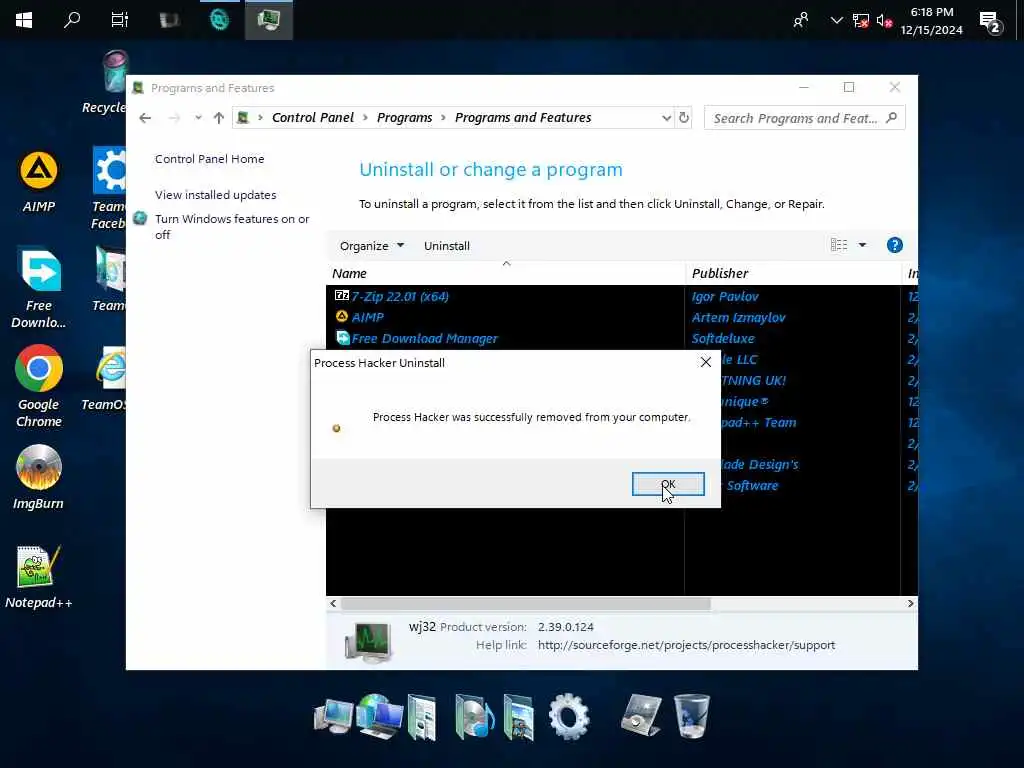Viewport: 1024px width, 768px height.
Task: Click publisher Igor Pavlov cell
Action: 725,296
